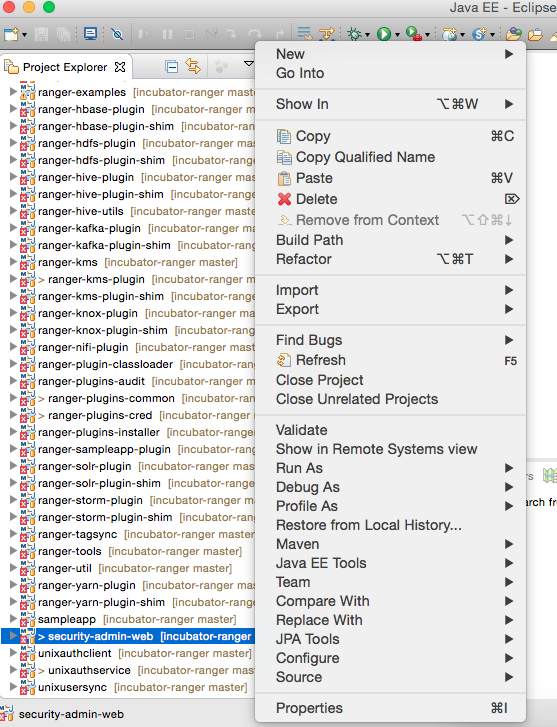Click the New wizard icon in the toolbar
This screenshot has width=557, height=727.
pyautogui.click(x=11, y=34)
